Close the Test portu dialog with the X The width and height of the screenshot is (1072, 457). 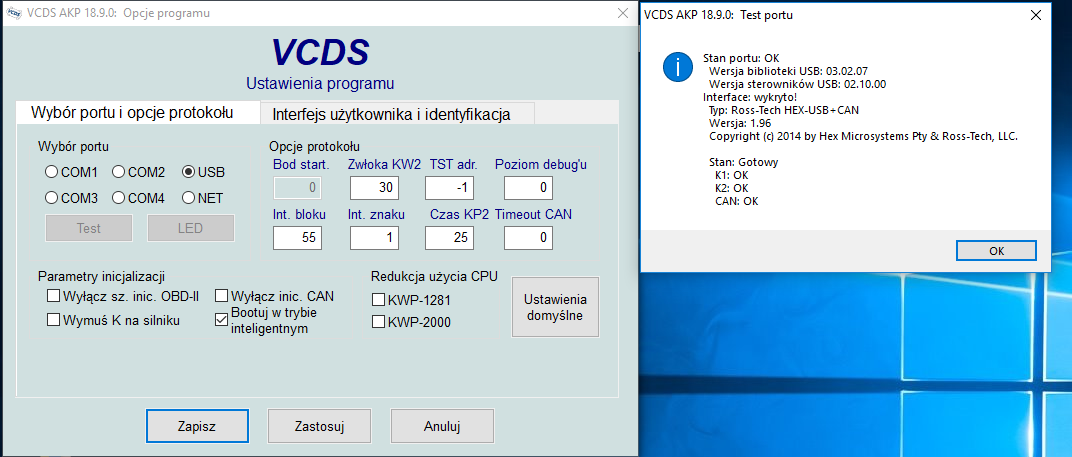(1036, 14)
